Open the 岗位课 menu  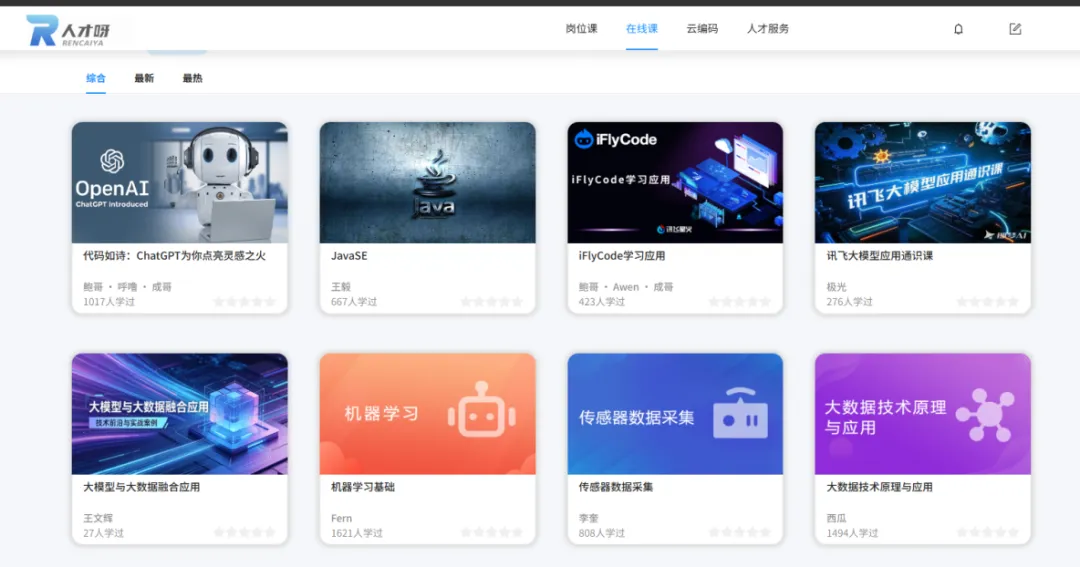coord(581,29)
